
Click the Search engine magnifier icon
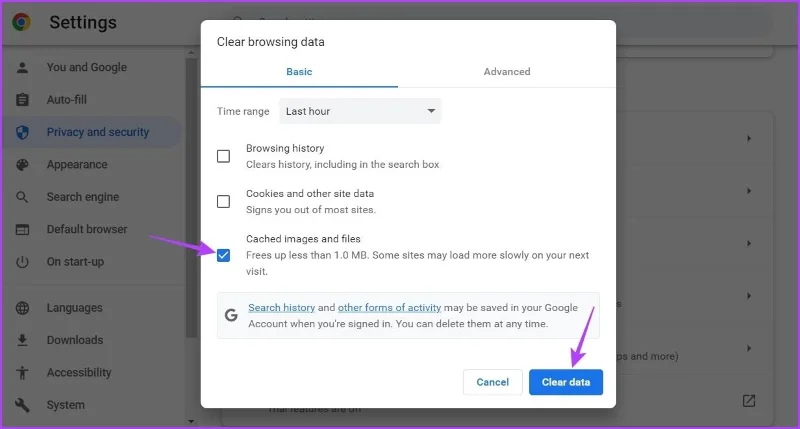point(22,197)
